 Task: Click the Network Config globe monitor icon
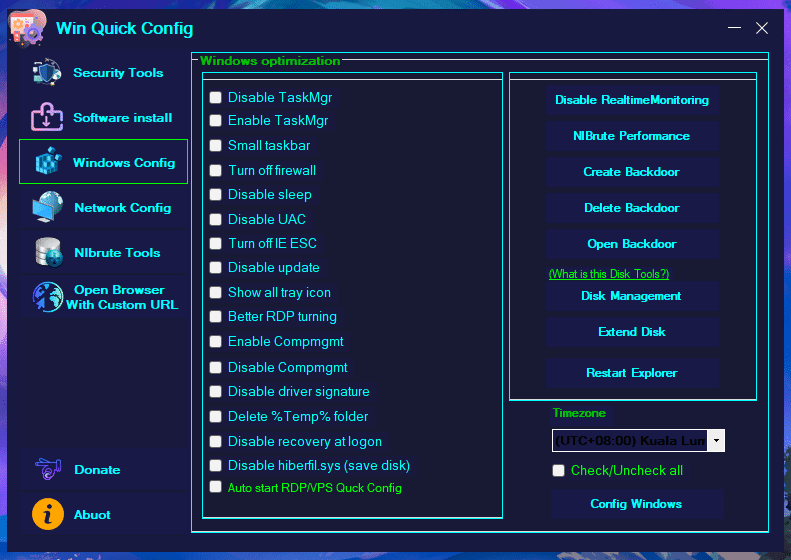[x=47, y=207]
